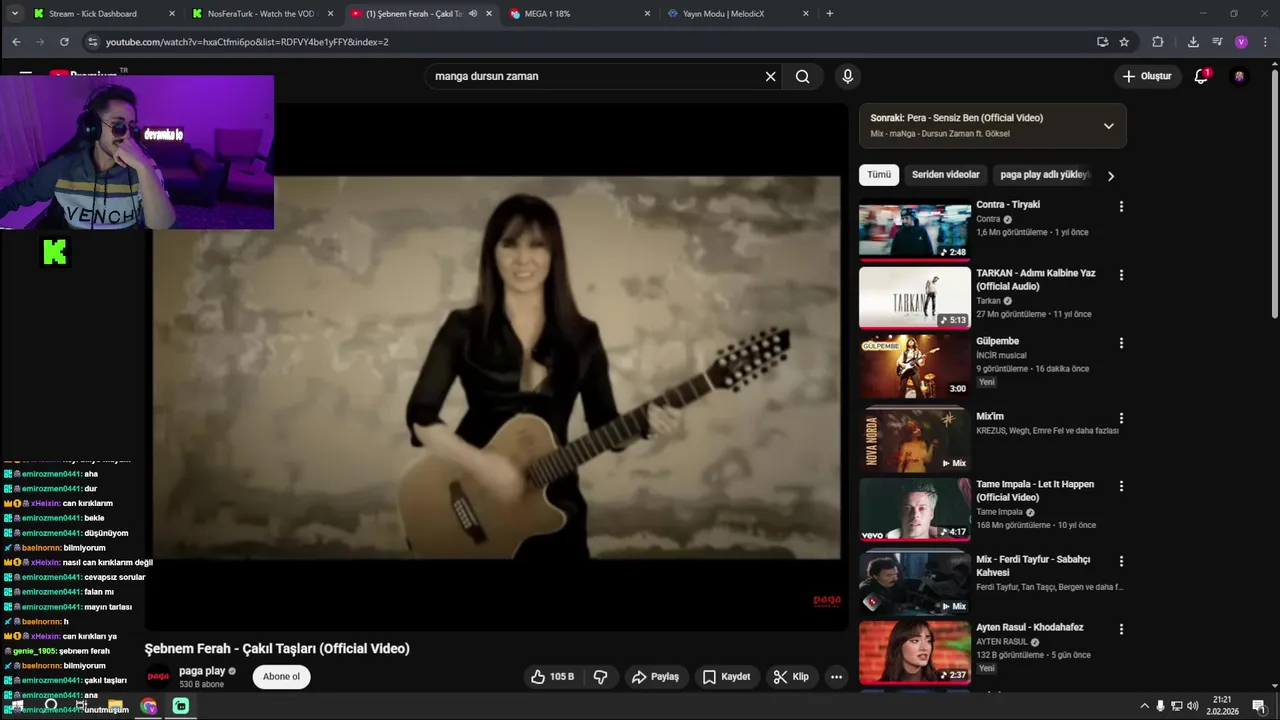Open options menu for Tame Impala video
This screenshot has height=720, width=1280.
(x=1121, y=486)
